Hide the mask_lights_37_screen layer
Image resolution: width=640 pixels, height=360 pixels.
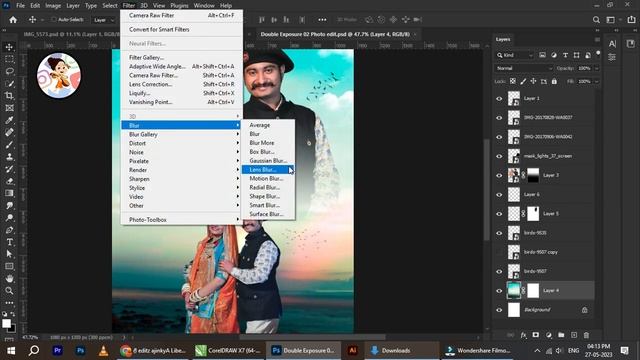pos(499,156)
